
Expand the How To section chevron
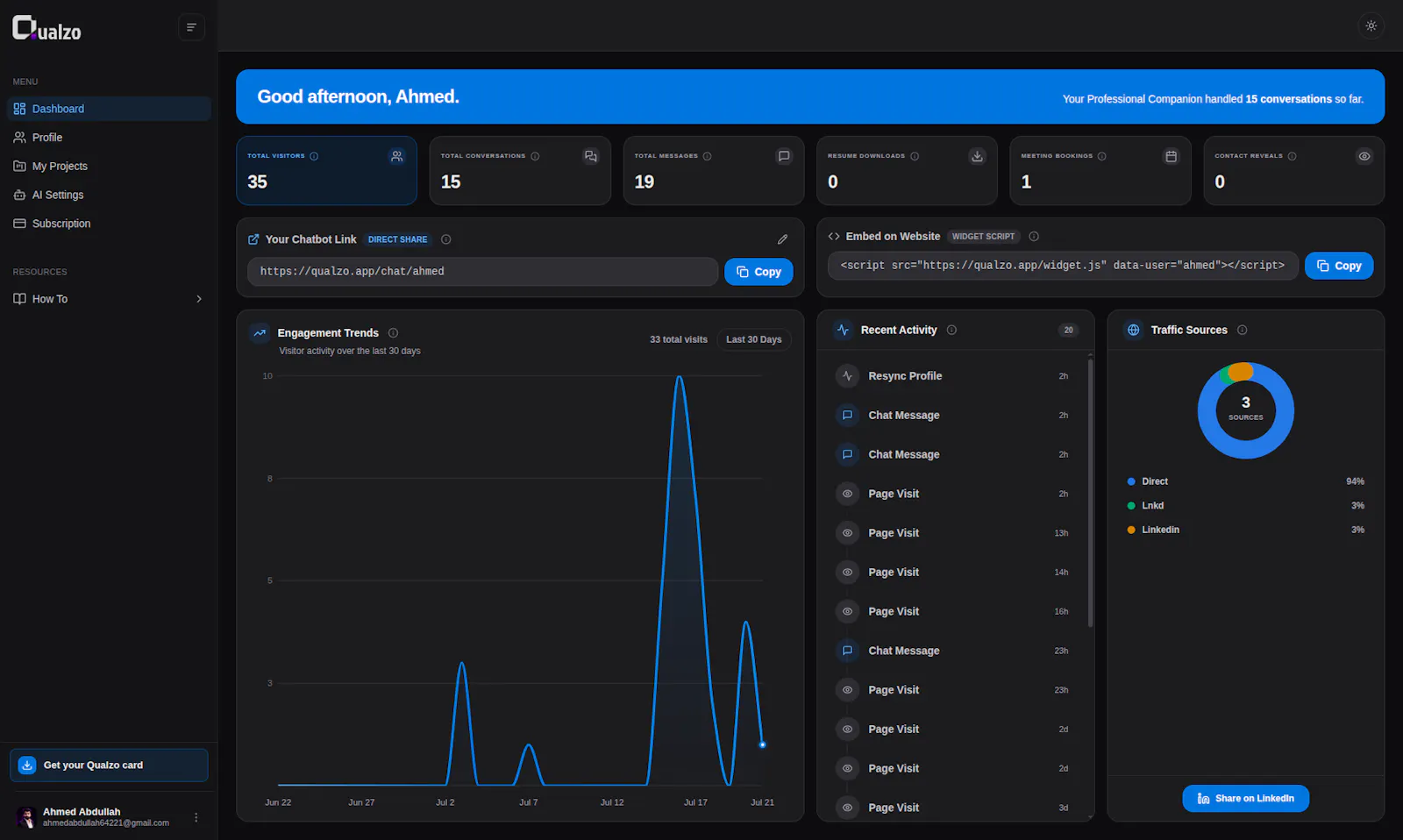[x=199, y=299]
